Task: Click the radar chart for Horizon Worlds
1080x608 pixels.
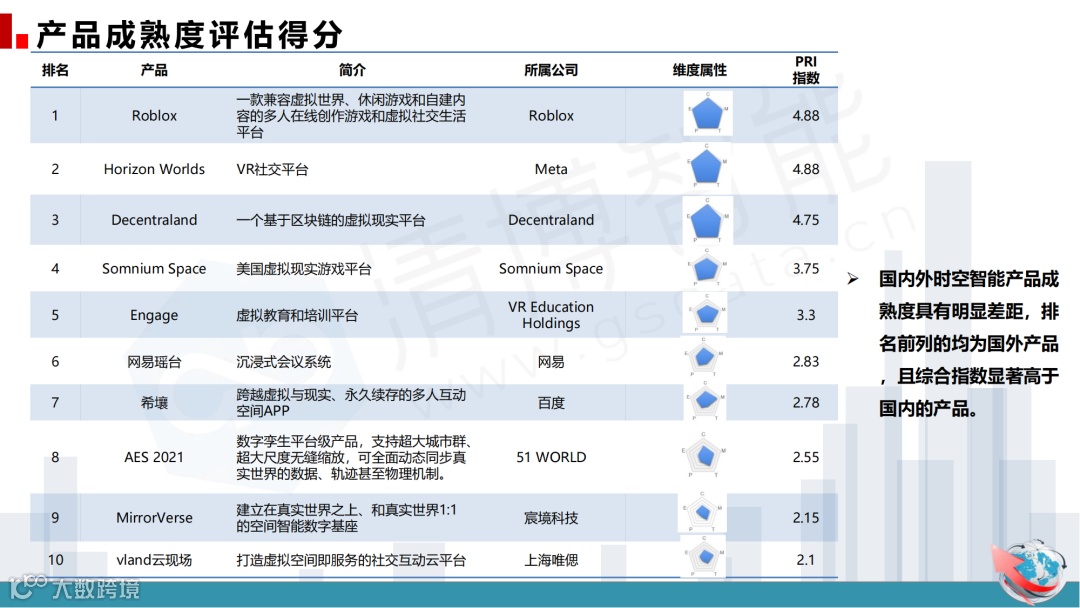Action: tap(706, 167)
